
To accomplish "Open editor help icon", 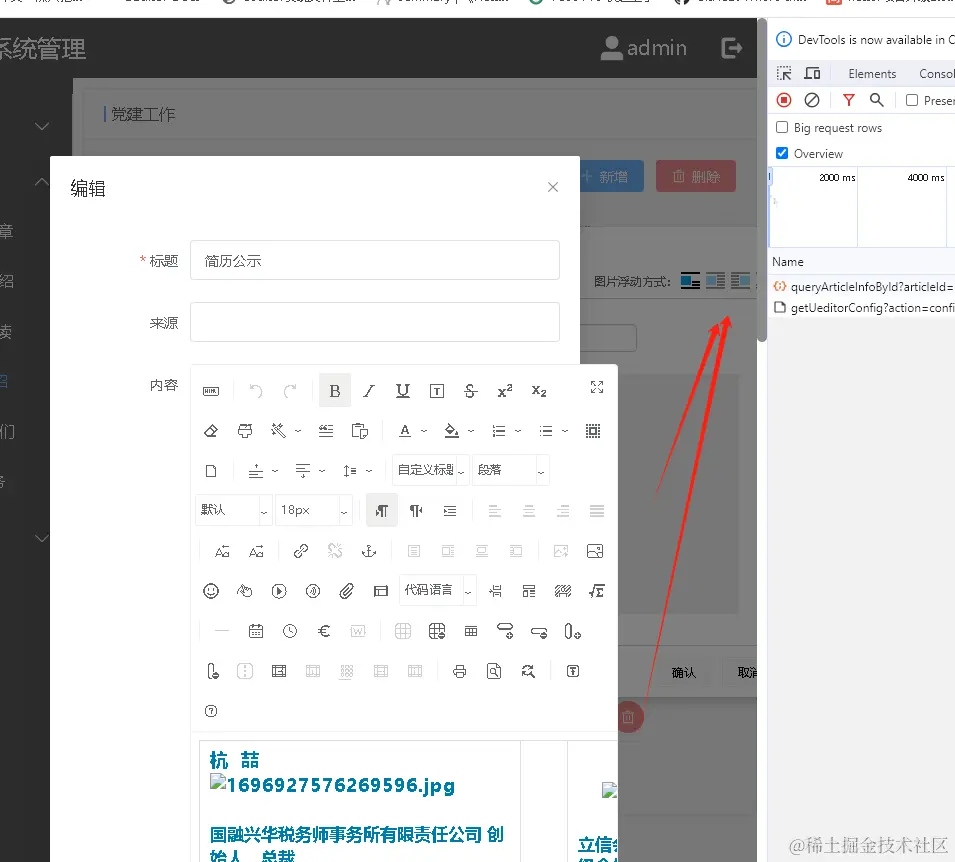I will click(x=211, y=711).
